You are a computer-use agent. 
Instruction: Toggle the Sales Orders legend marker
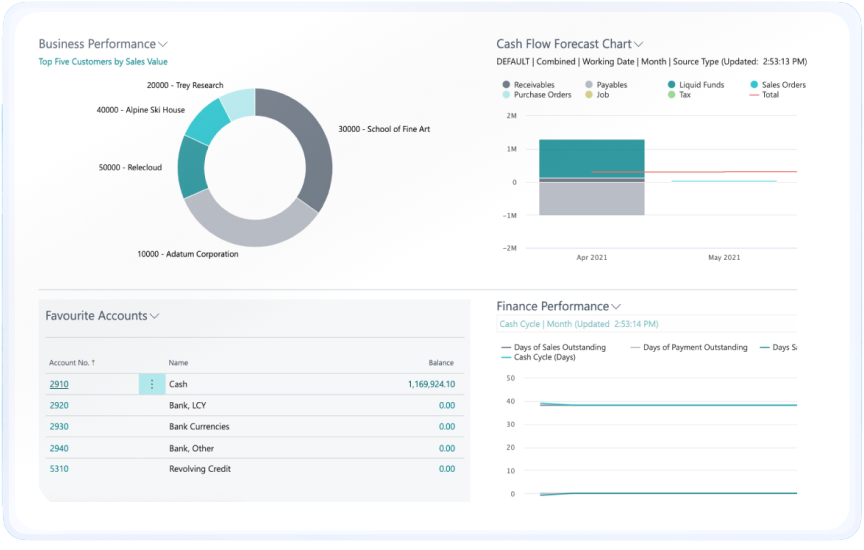(754, 85)
